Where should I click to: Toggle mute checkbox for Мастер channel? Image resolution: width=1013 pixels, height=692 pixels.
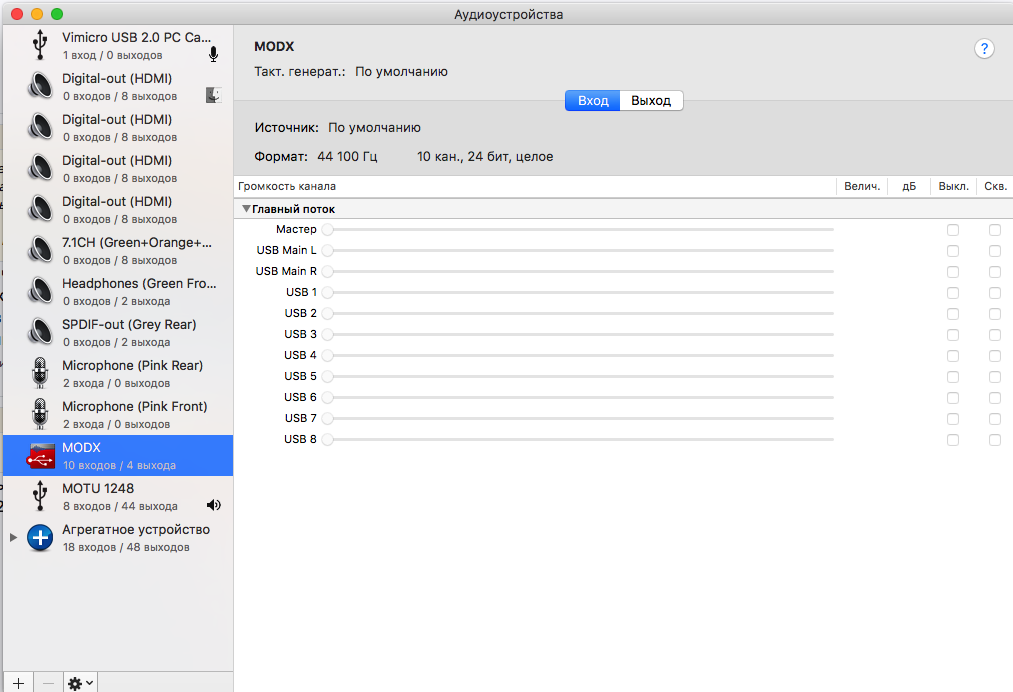953,230
